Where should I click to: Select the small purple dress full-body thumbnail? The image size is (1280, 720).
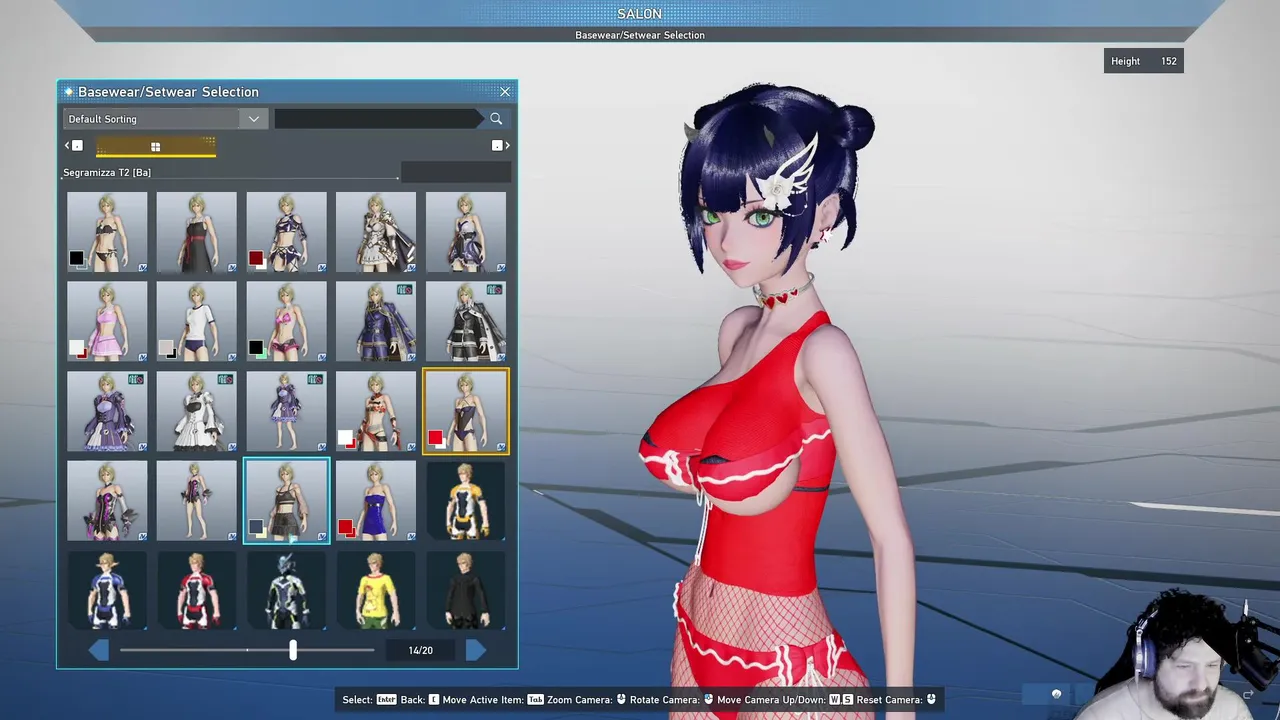(286, 411)
